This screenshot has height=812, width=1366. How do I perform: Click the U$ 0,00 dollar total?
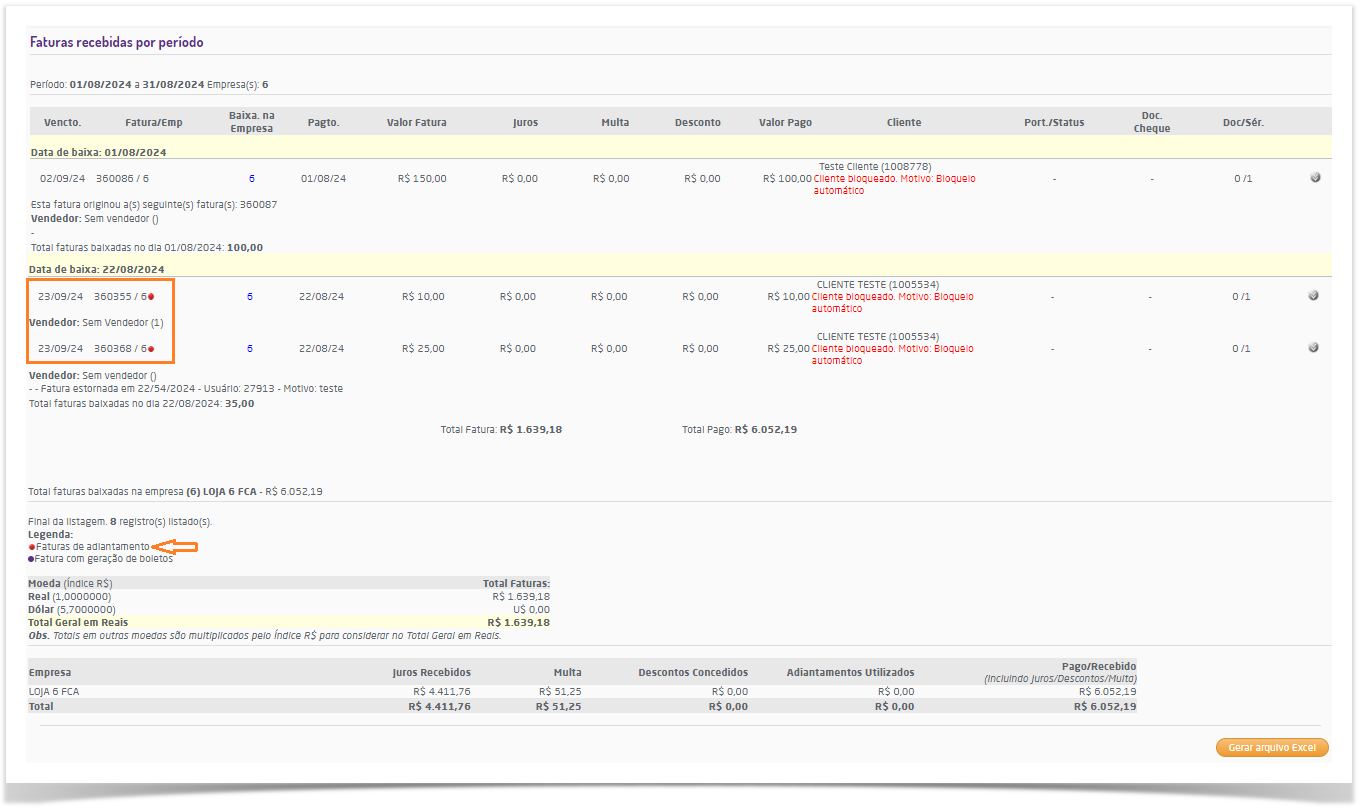point(531,609)
